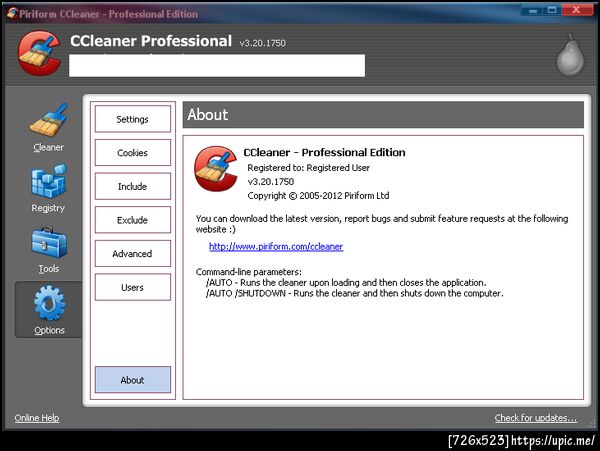Viewport: 600px width, 451px height.
Task: Open the Cookies options tab
Action: point(133,153)
